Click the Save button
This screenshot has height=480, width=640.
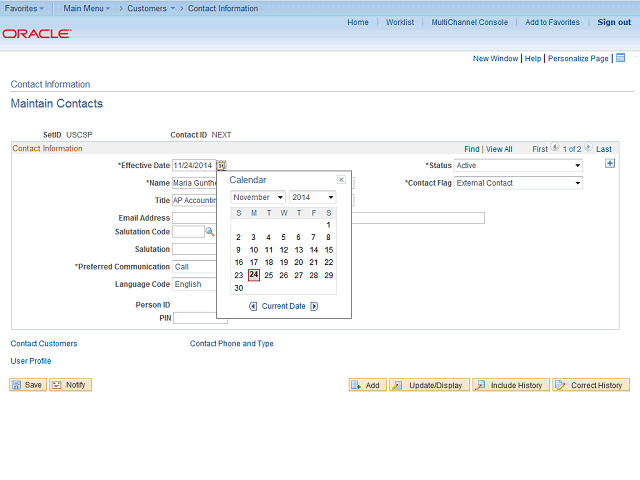coord(28,385)
